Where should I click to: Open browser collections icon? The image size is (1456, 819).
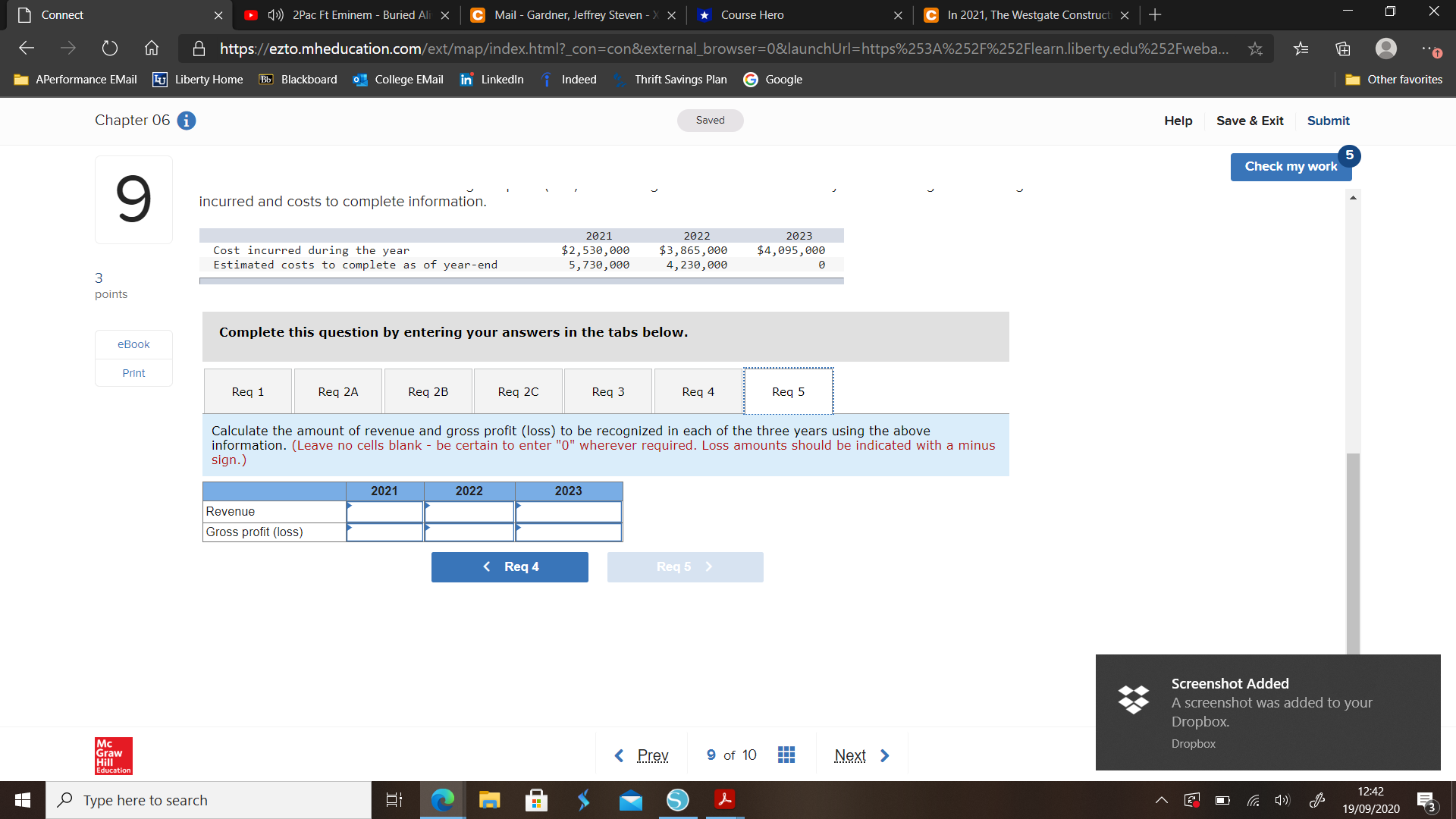pyautogui.click(x=1343, y=49)
